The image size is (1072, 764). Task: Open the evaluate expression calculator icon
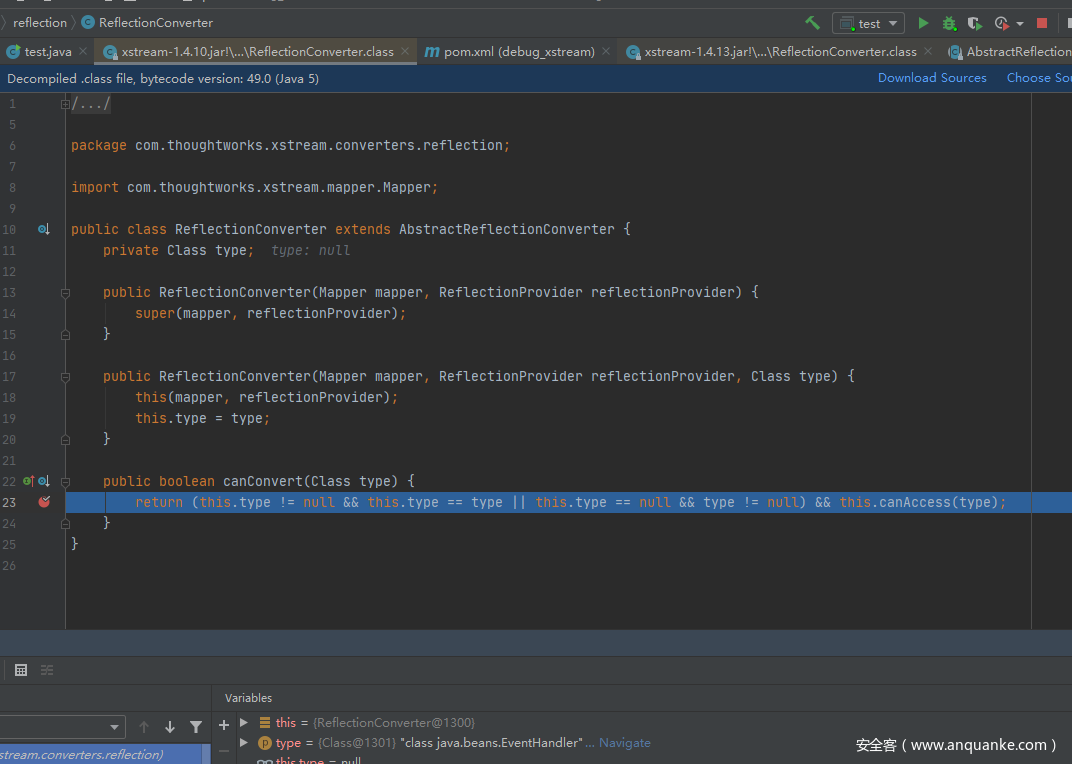[21, 670]
